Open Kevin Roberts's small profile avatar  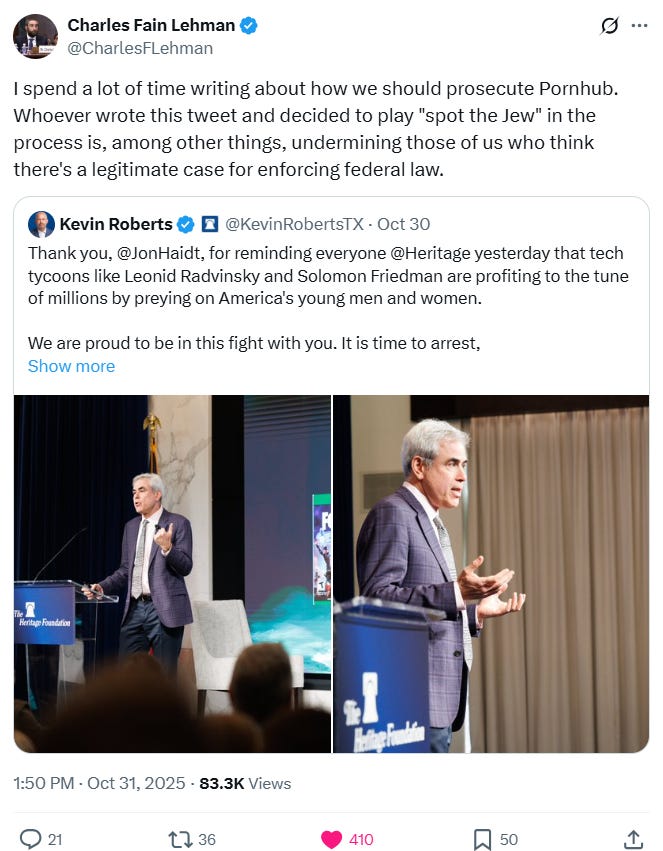click(x=41, y=224)
